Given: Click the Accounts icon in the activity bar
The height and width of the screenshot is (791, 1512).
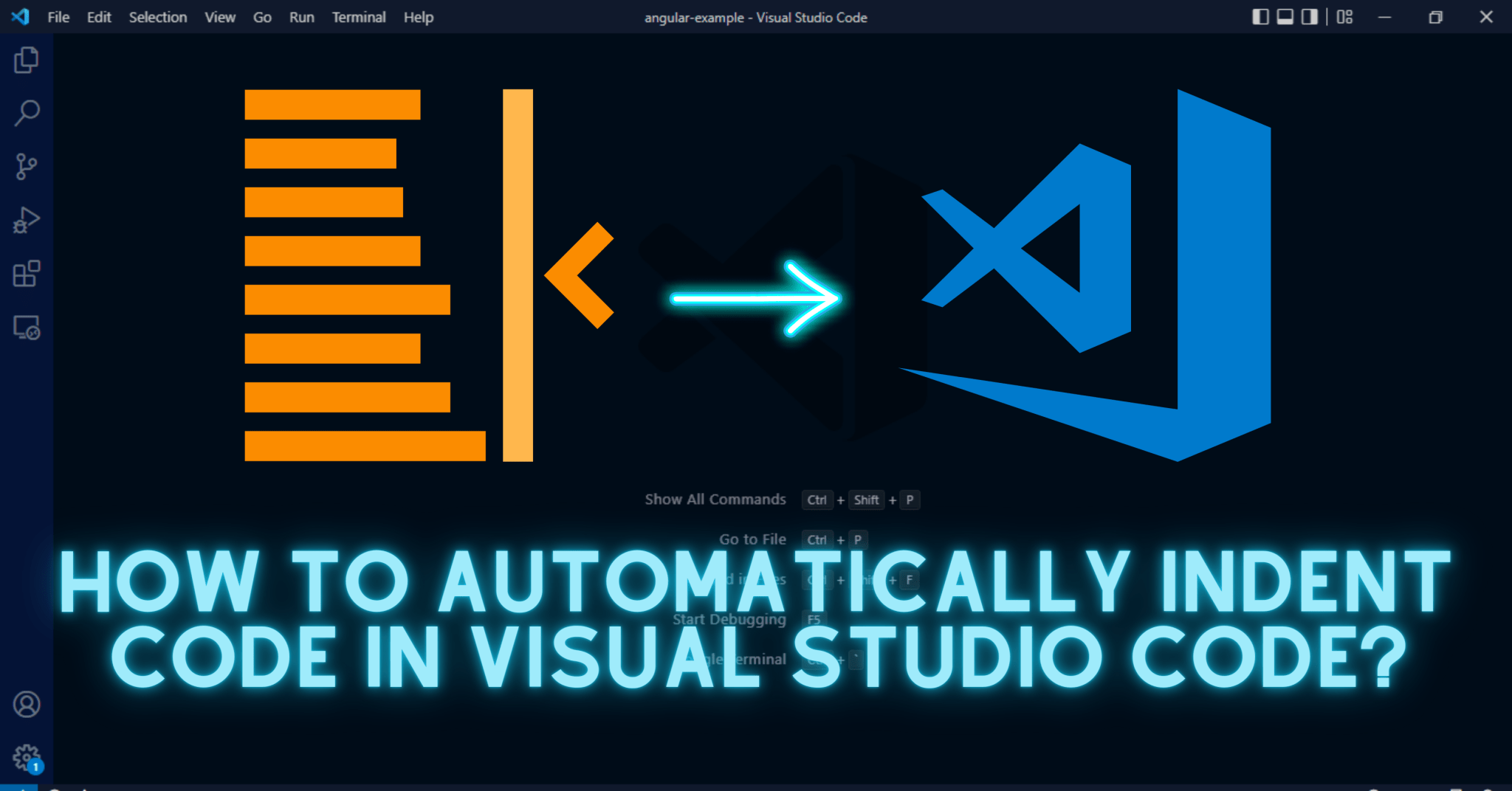Looking at the screenshot, I should point(27,705).
